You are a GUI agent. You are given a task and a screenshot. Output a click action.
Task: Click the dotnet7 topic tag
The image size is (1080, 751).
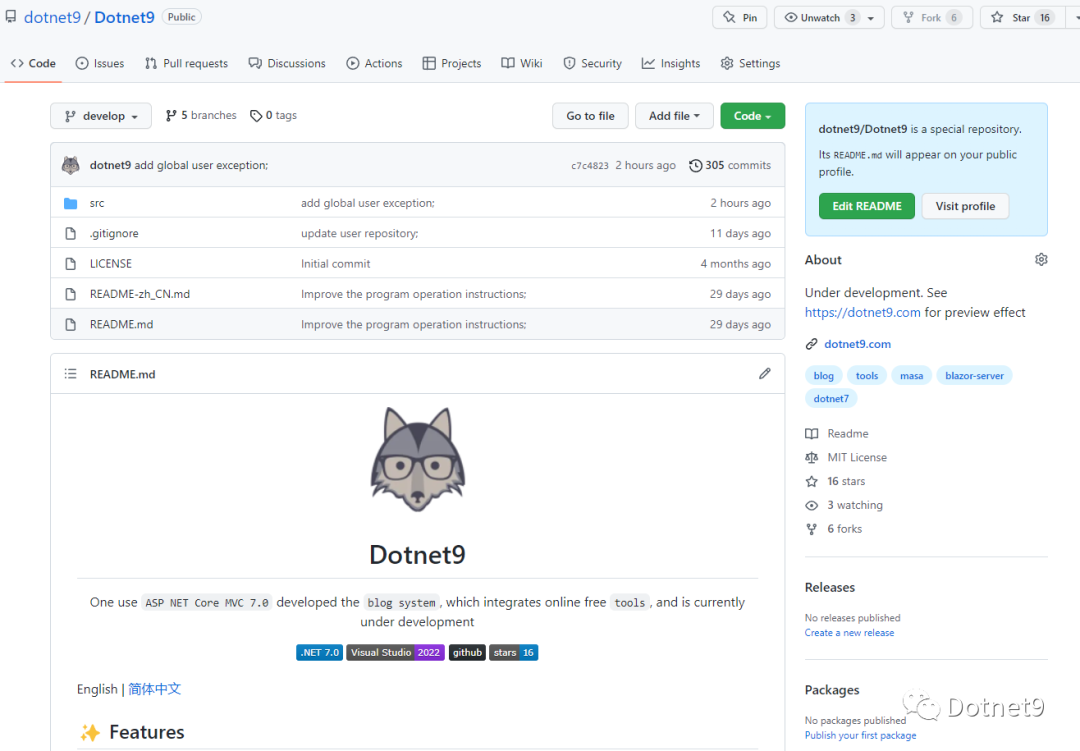pyautogui.click(x=831, y=398)
